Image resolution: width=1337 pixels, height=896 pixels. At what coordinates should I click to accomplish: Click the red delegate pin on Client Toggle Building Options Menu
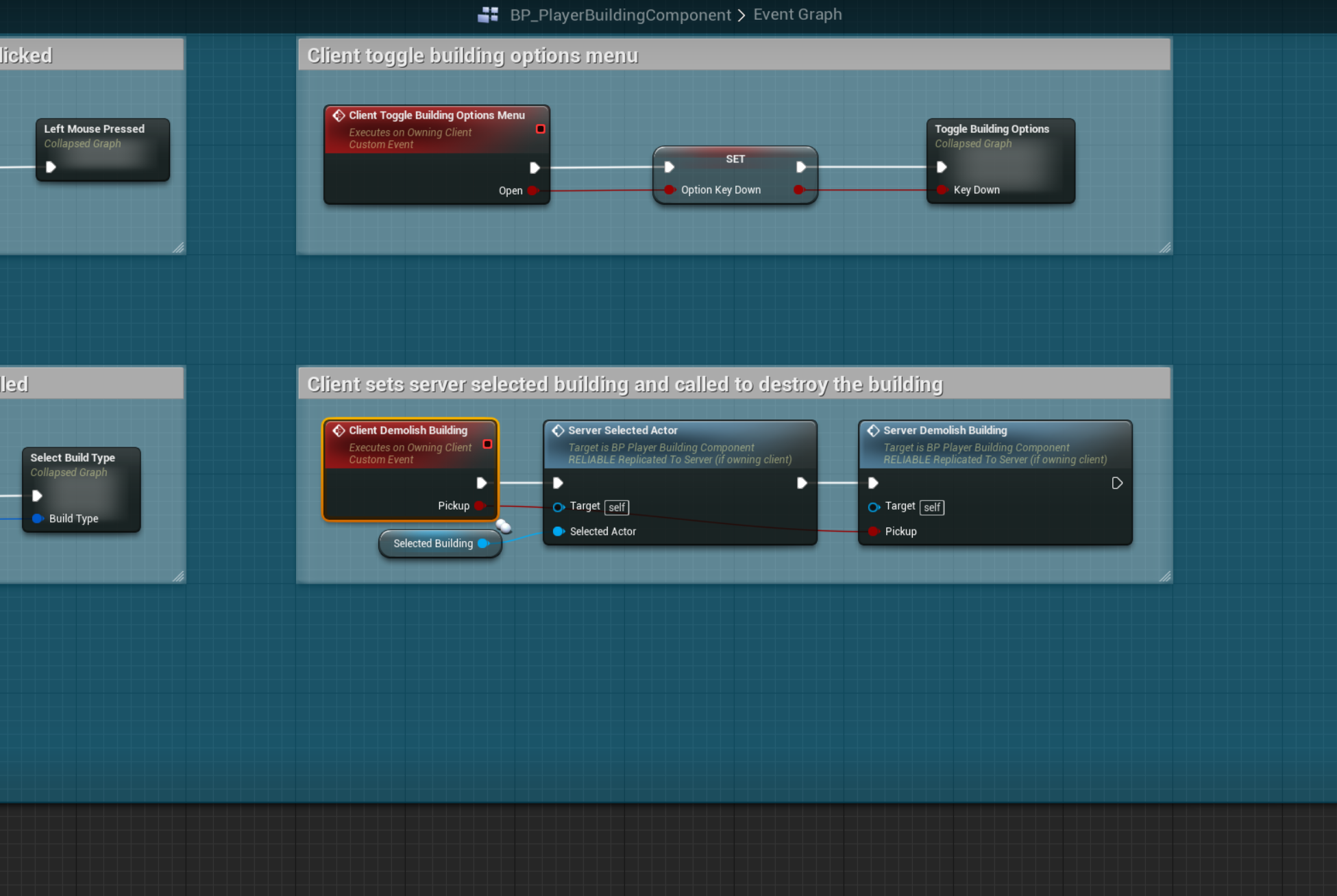(x=540, y=129)
